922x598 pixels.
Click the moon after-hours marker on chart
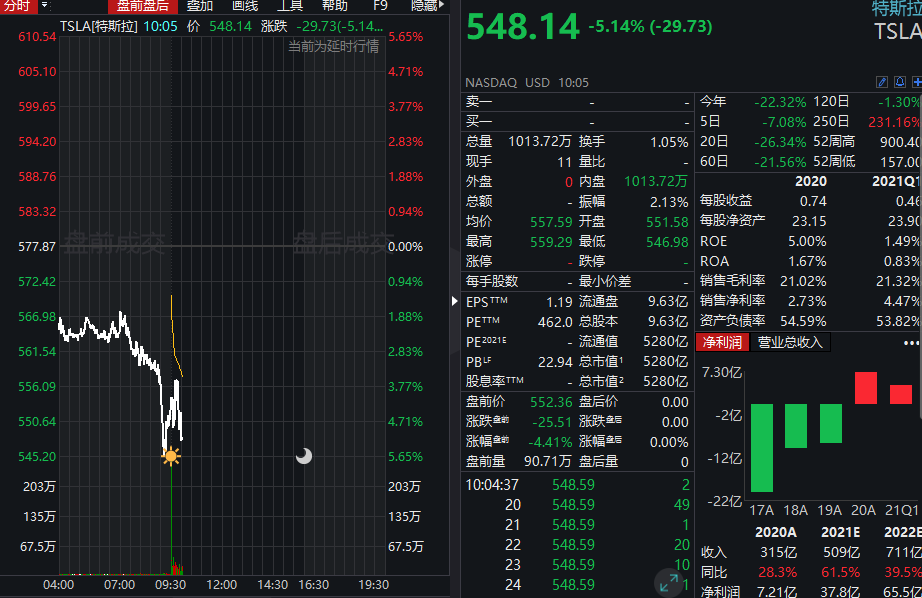(x=304, y=456)
